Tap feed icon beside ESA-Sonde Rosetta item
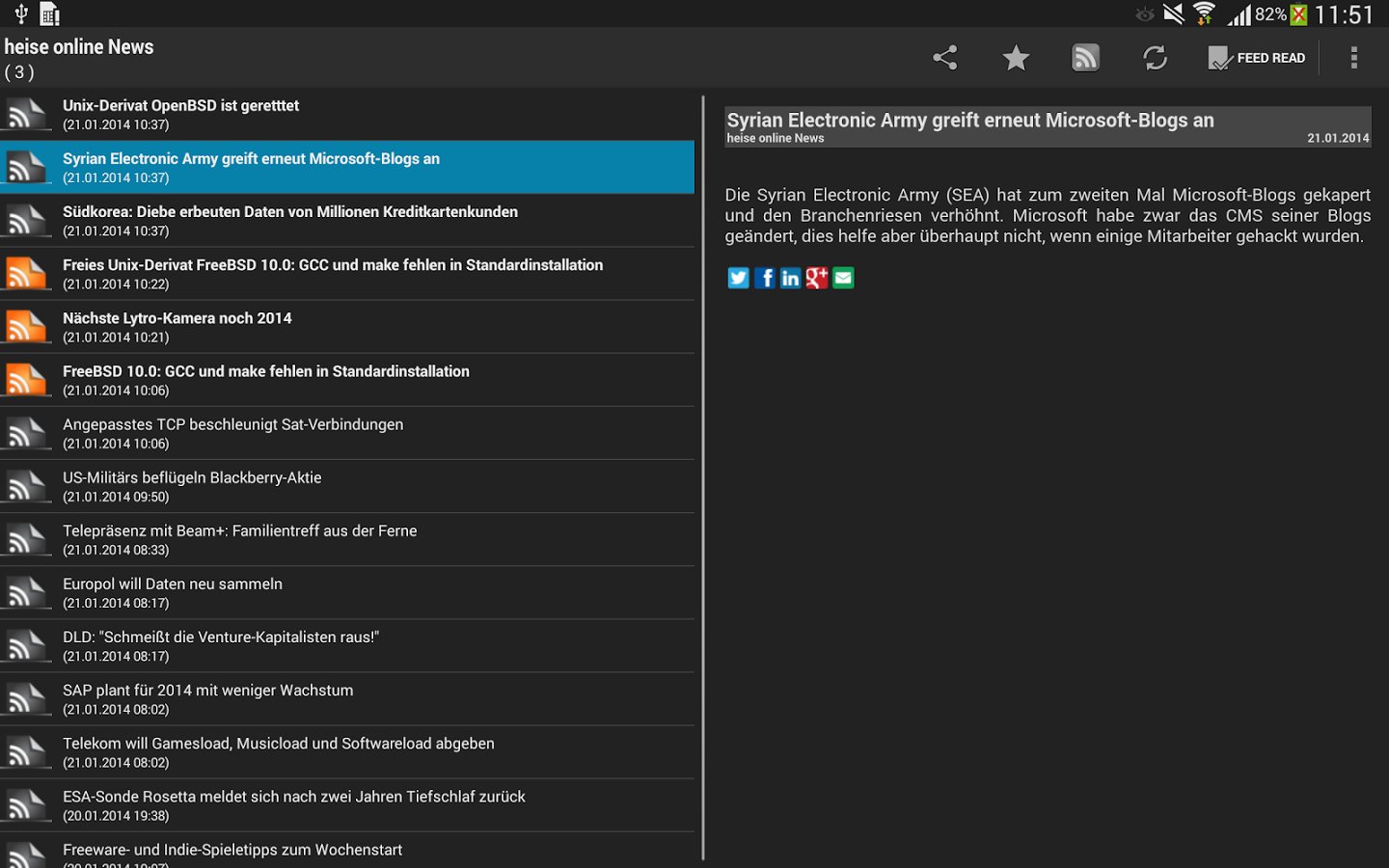The image size is (1389, 868). click(26, 804)
